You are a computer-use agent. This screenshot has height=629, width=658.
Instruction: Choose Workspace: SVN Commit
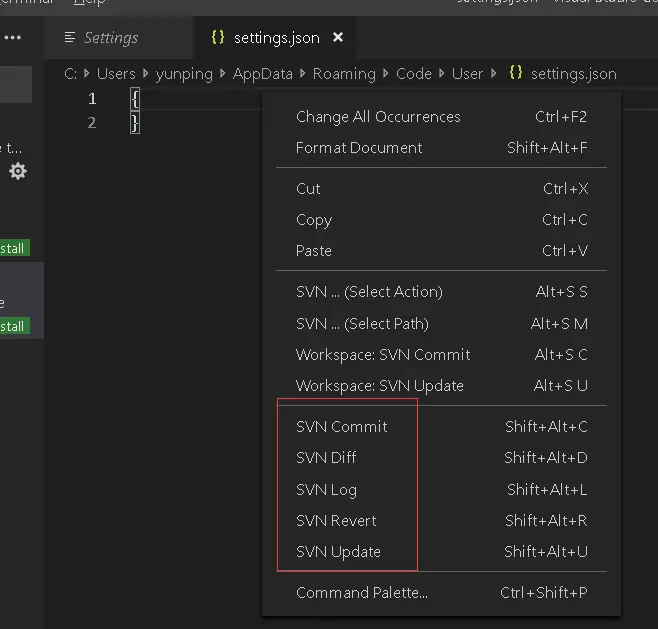441,355
